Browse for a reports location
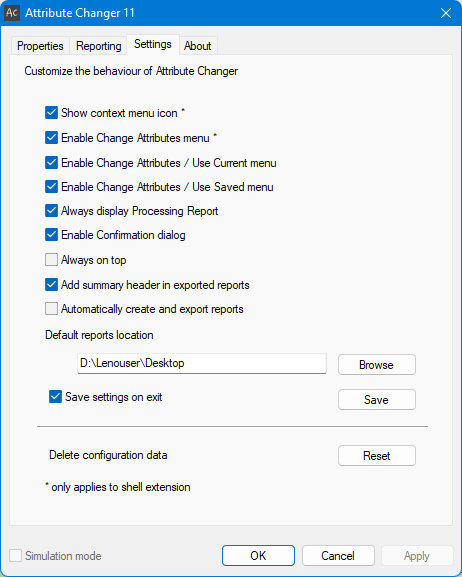This screenshot has height=577, width=462. click(377, 365)
